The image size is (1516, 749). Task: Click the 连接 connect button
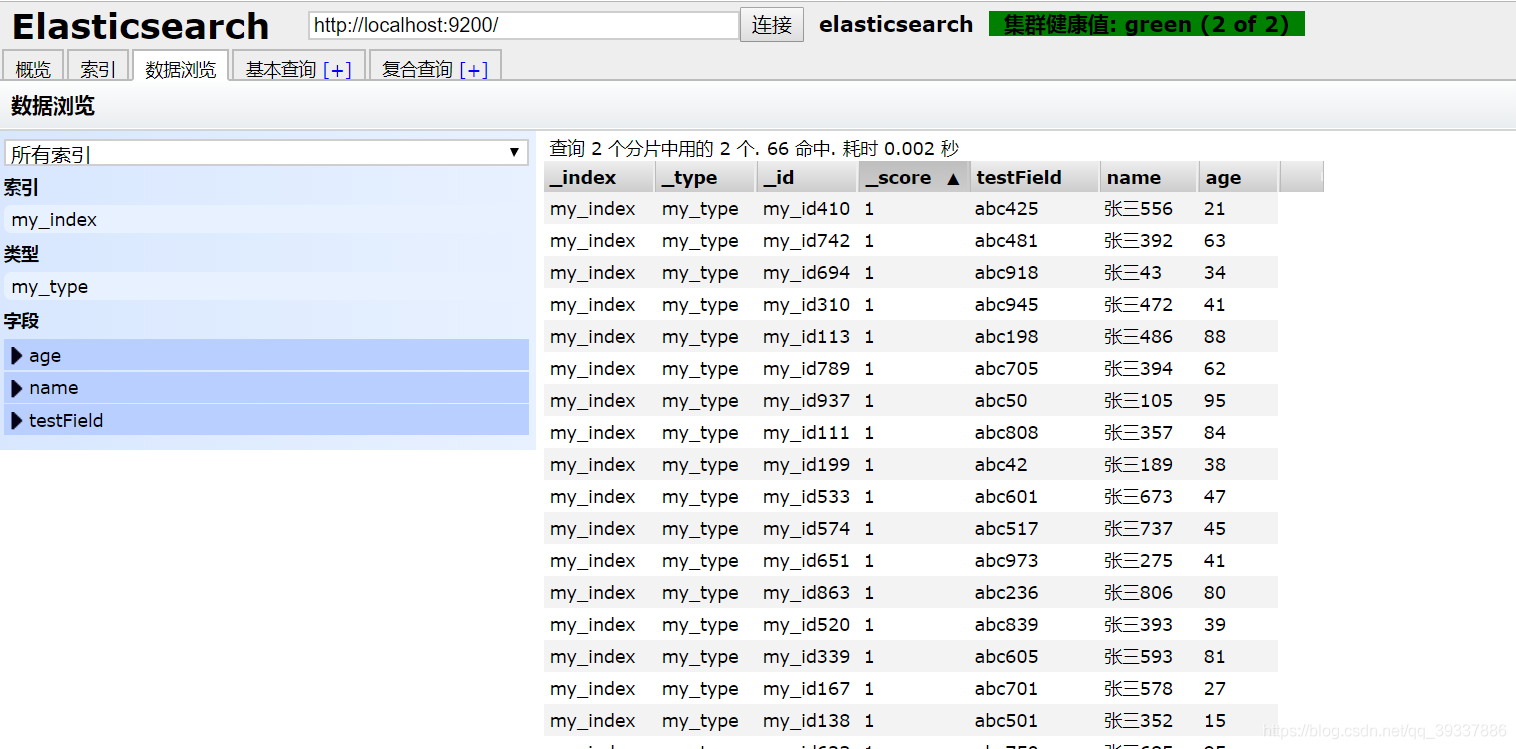pyautogui.click(x=772, y=25)
